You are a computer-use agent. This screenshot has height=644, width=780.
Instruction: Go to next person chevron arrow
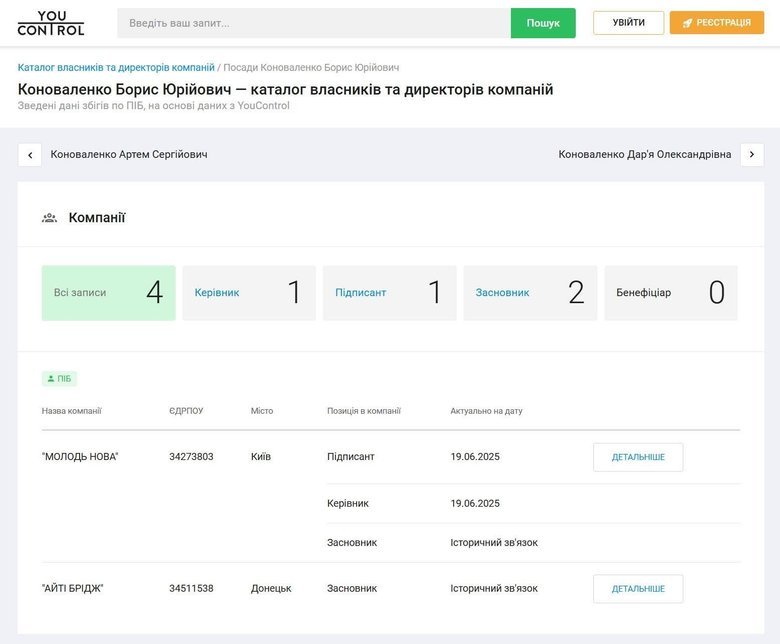pyautogui.click(x=752, y=155)
